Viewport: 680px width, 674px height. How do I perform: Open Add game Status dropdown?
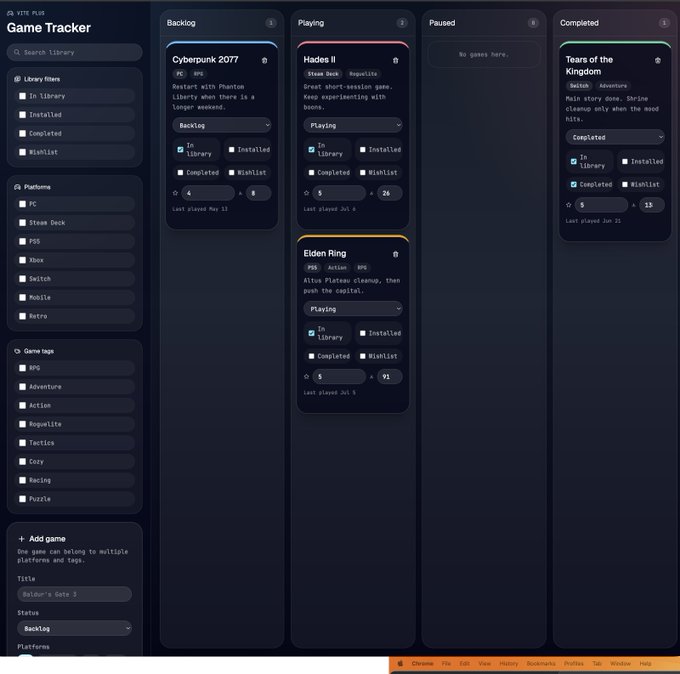[x=75, y=628]
